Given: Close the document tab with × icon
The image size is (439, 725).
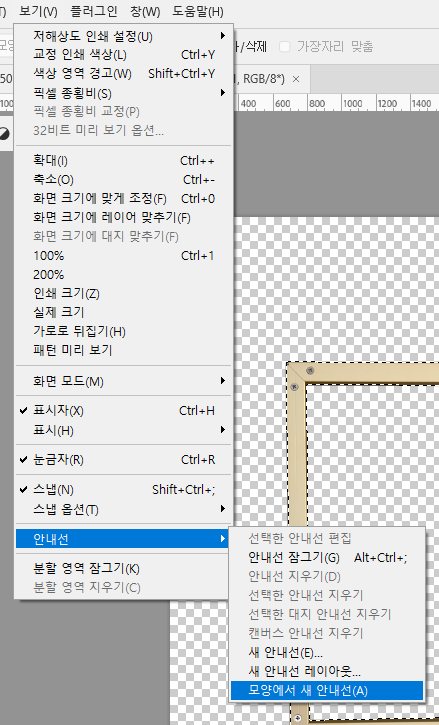Looking at the screenshot, I should [296, 79].
